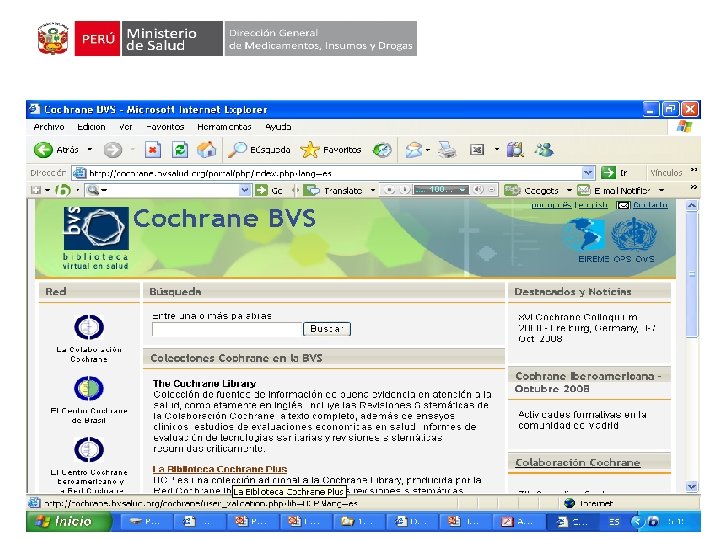Open La Colaboración Cochrane icon
This screenshot has width=720, height=540.
pyautogui.click(x=89, y=327)
